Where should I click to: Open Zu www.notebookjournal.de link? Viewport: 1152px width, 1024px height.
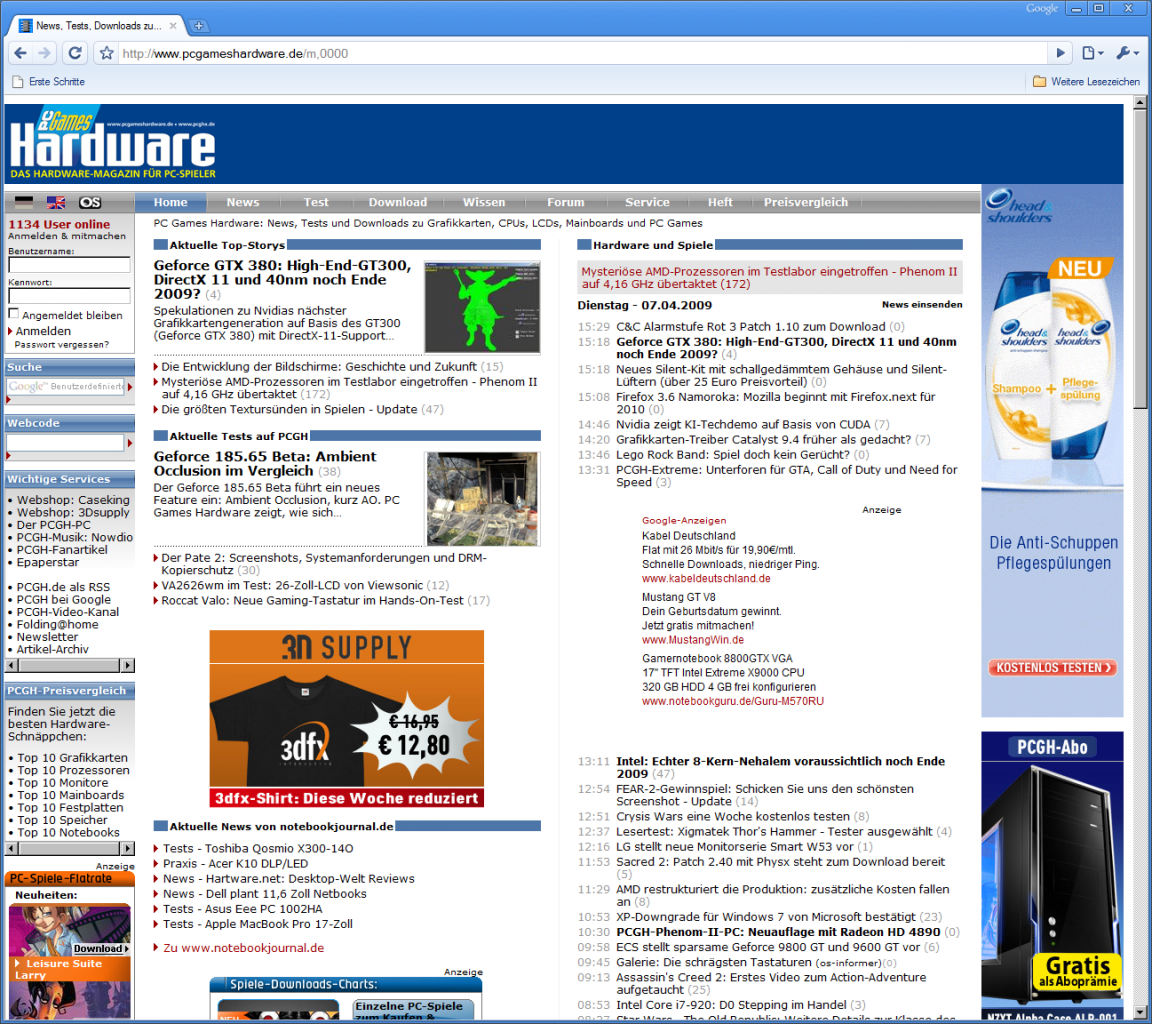coord(243,948)
